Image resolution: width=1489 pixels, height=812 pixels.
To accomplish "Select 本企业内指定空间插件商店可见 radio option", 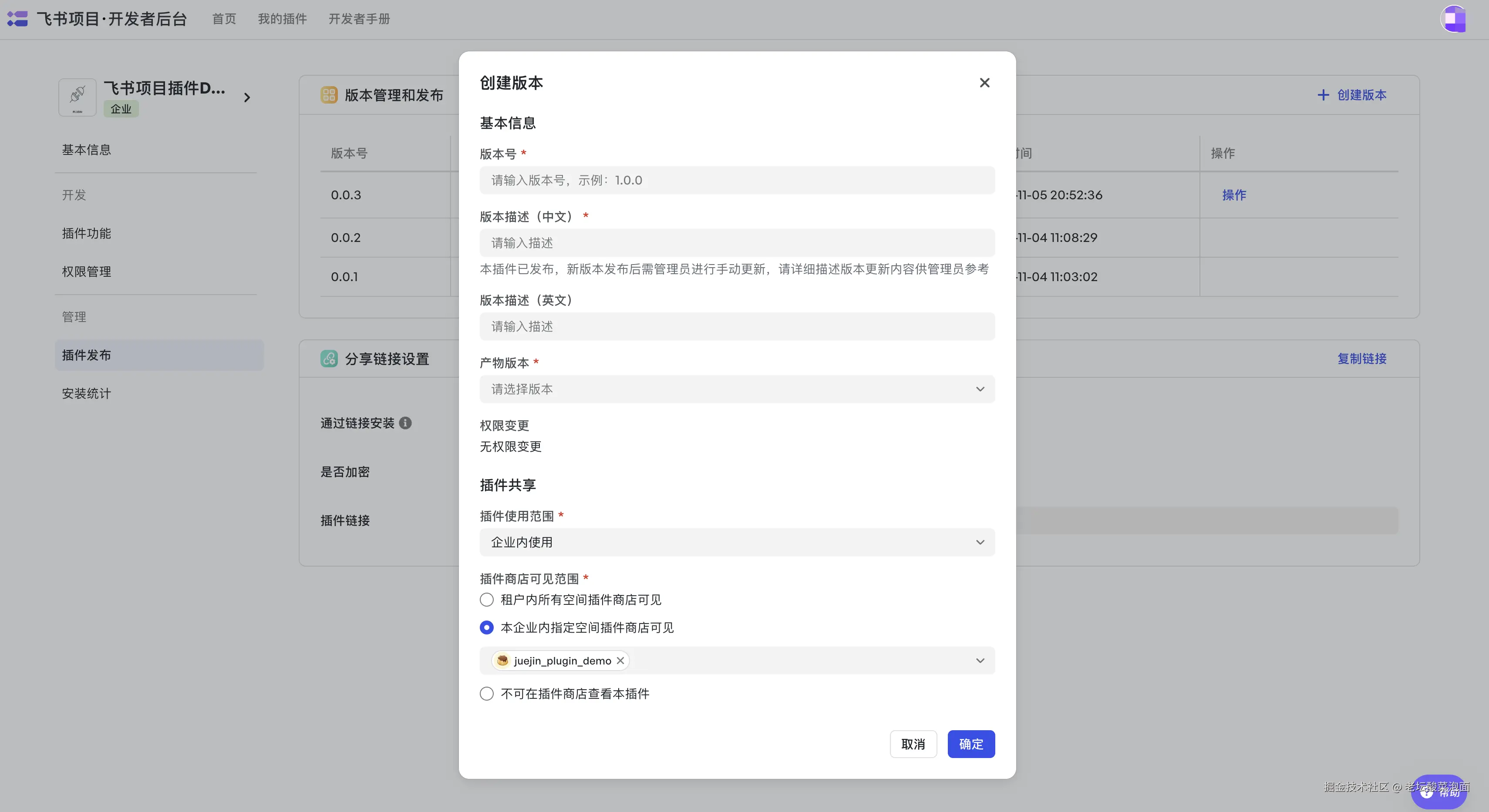I will click(487, 627).
